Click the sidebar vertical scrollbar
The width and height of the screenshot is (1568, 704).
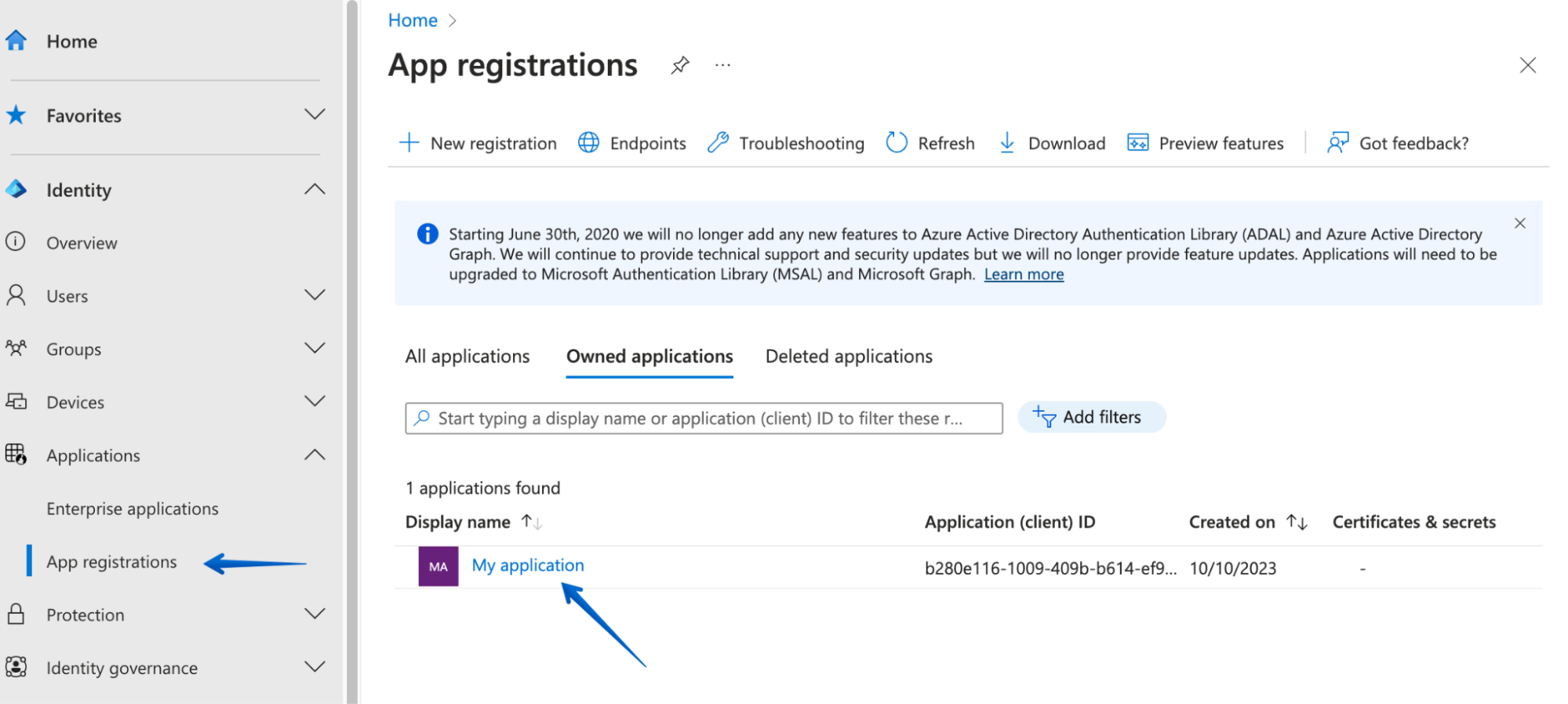click(x=352, y=352)
